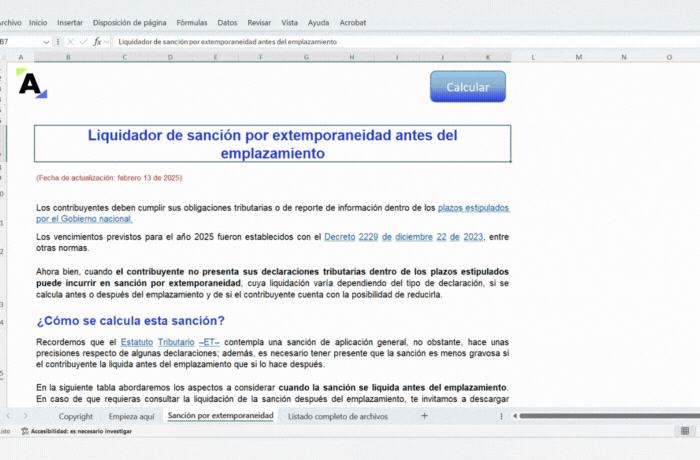Open the Vista ribbon tab
The height and width of the screenshot is (460, 700).
tap(289, 22)
